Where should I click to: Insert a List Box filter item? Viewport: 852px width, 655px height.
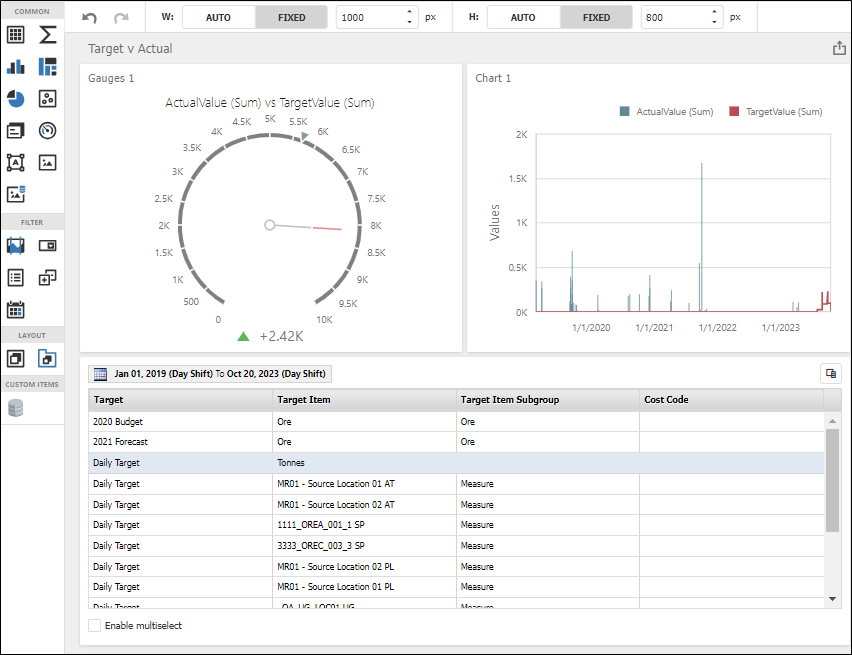coord(16,278)
